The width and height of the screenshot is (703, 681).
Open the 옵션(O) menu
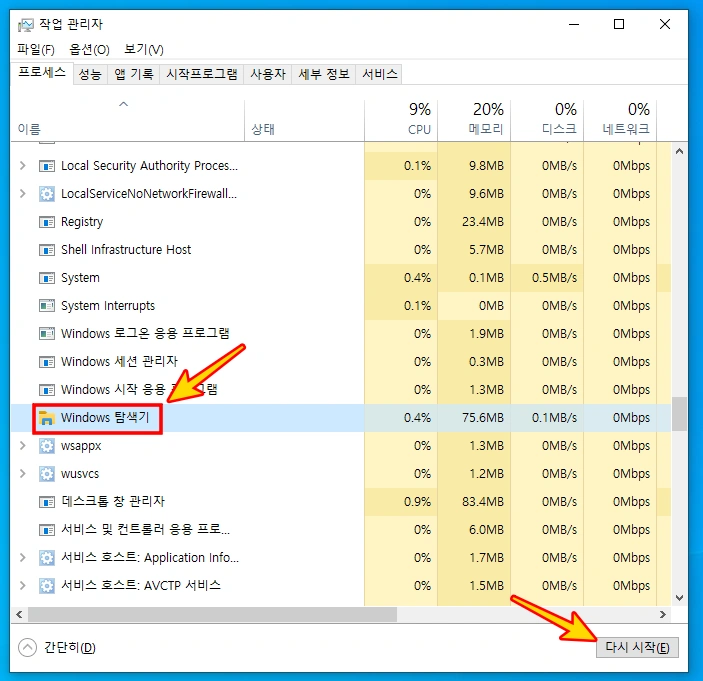point(89,49)
